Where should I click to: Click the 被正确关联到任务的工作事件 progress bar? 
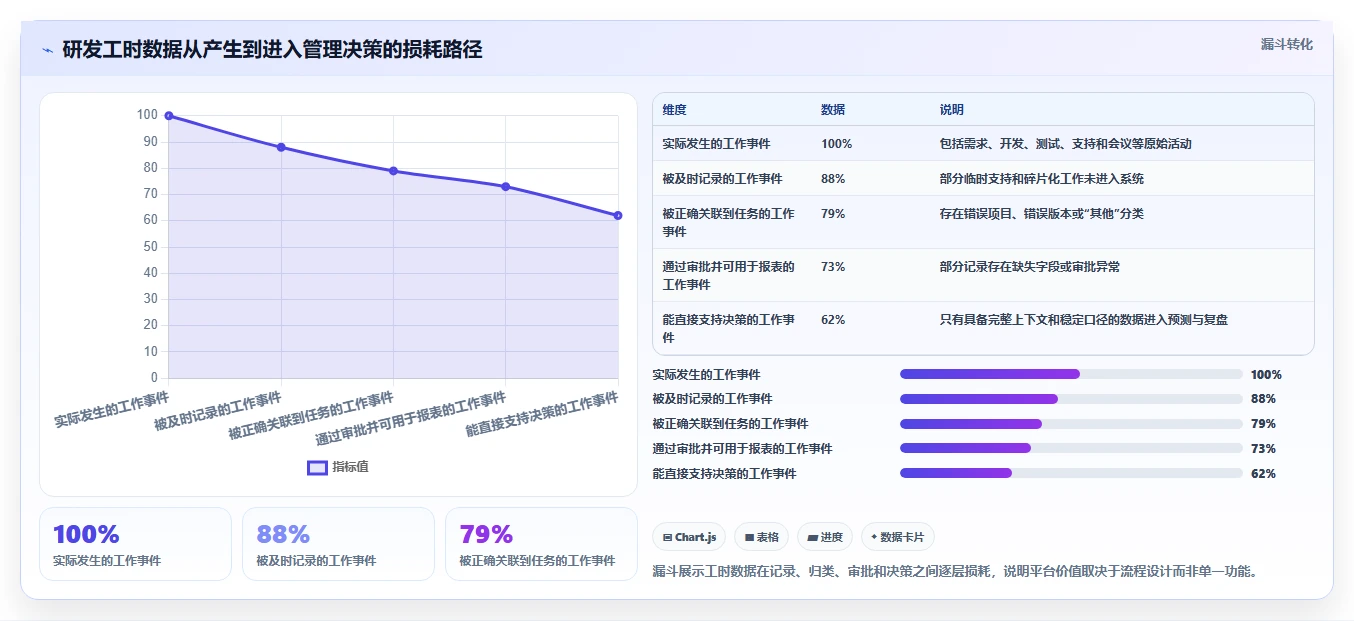1071,424
